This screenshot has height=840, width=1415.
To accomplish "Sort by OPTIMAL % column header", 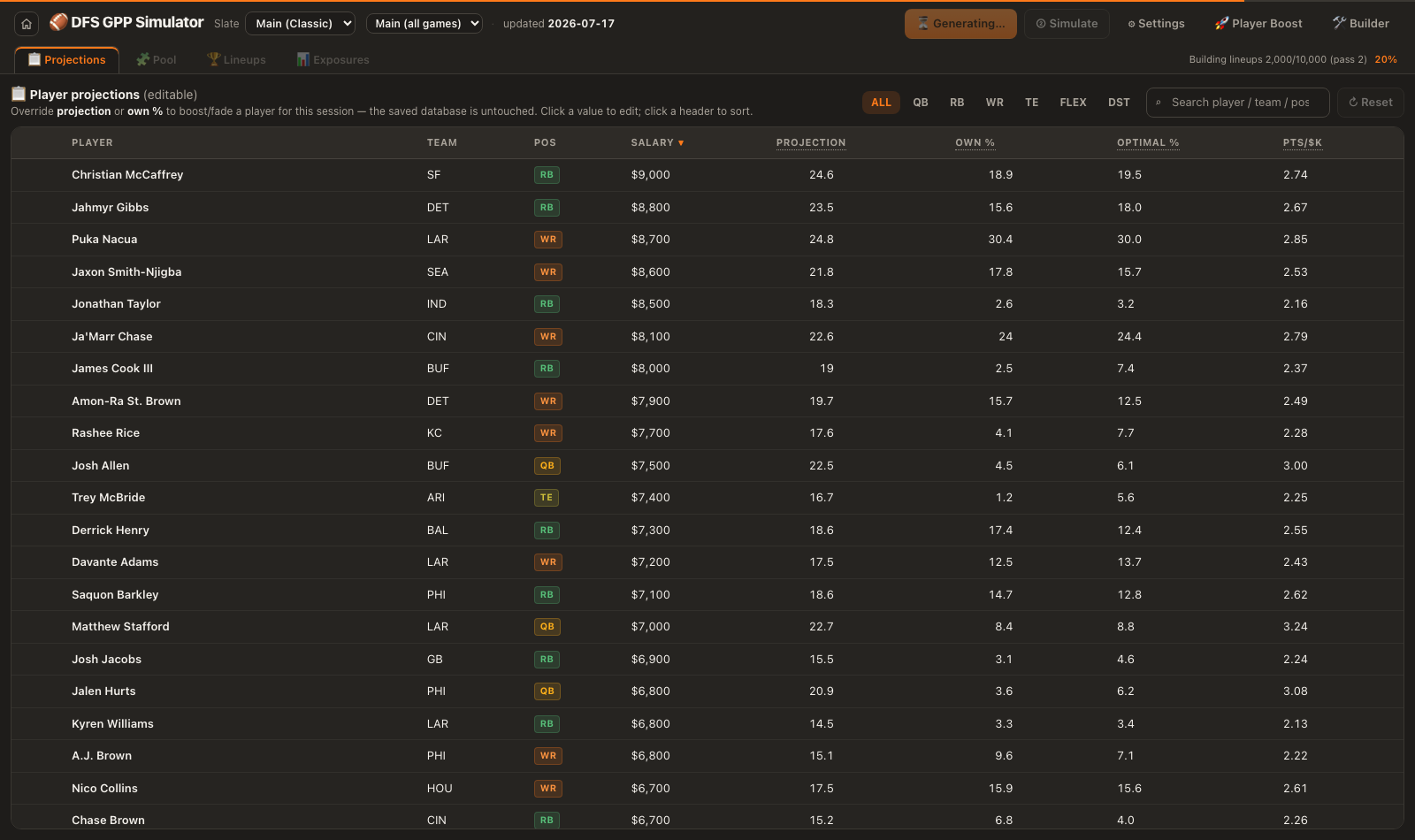I will (1148, 142).
